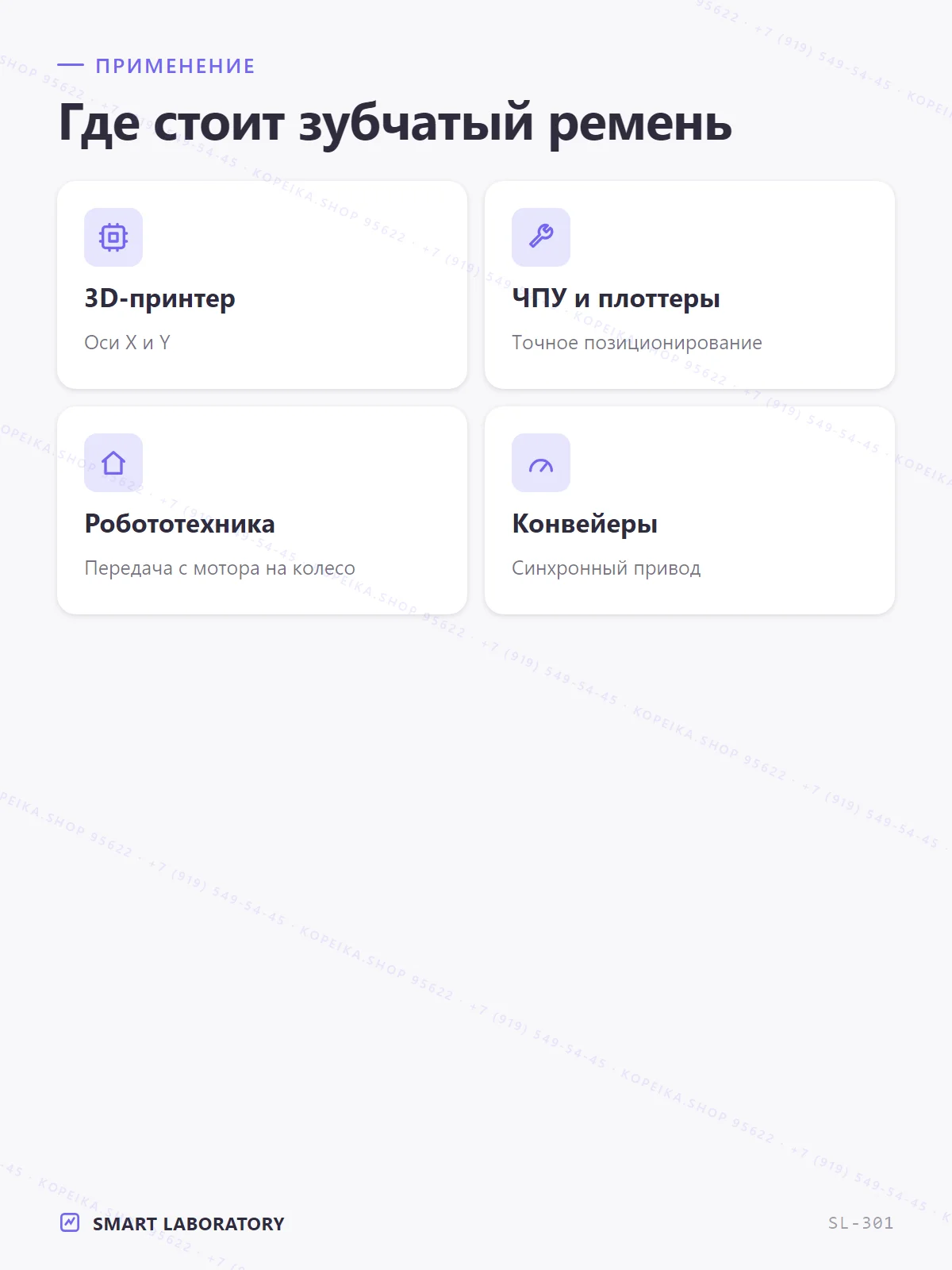
Task: Click the chip icon on 3D-принтер card
Action: click(x=113, y=237)
